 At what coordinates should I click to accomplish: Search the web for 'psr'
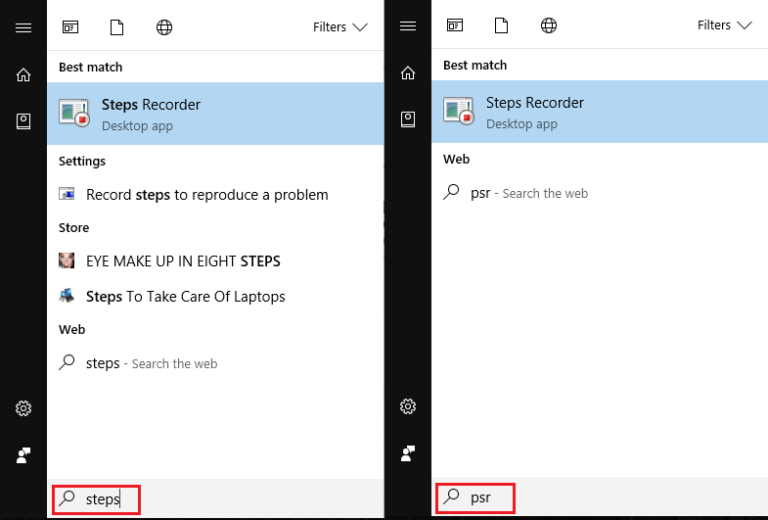tap(600, 193)
